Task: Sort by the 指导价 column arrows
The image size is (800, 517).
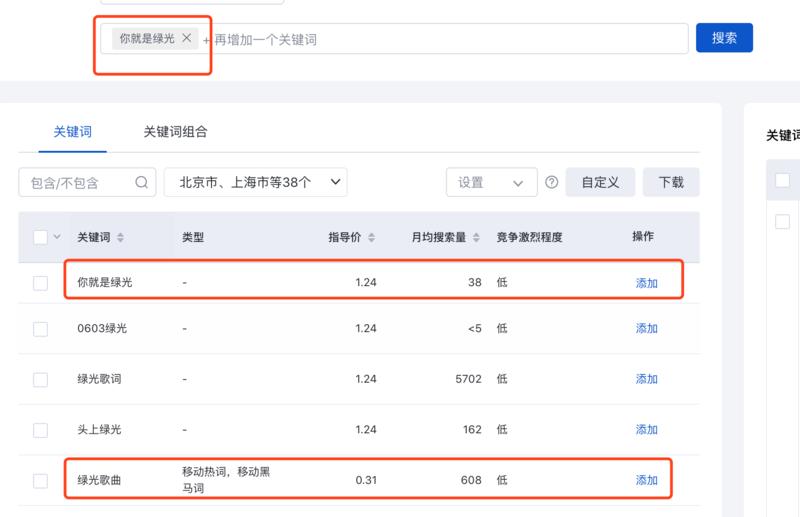Action: [371, 237]
